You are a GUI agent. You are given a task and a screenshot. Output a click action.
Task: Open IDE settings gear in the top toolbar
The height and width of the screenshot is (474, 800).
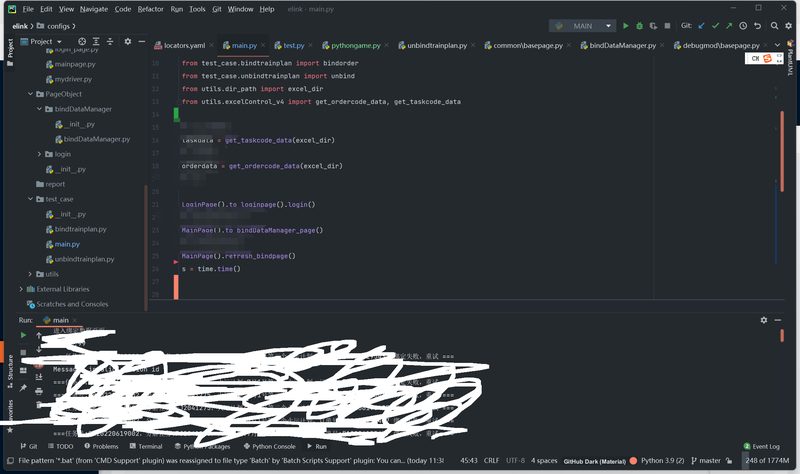point(789,26)
